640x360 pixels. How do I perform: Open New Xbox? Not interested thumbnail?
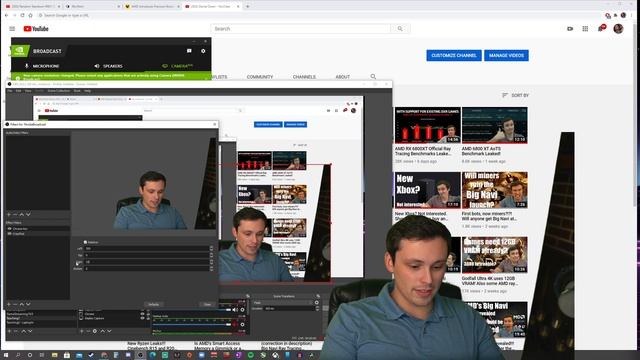[x=427, y=190]
